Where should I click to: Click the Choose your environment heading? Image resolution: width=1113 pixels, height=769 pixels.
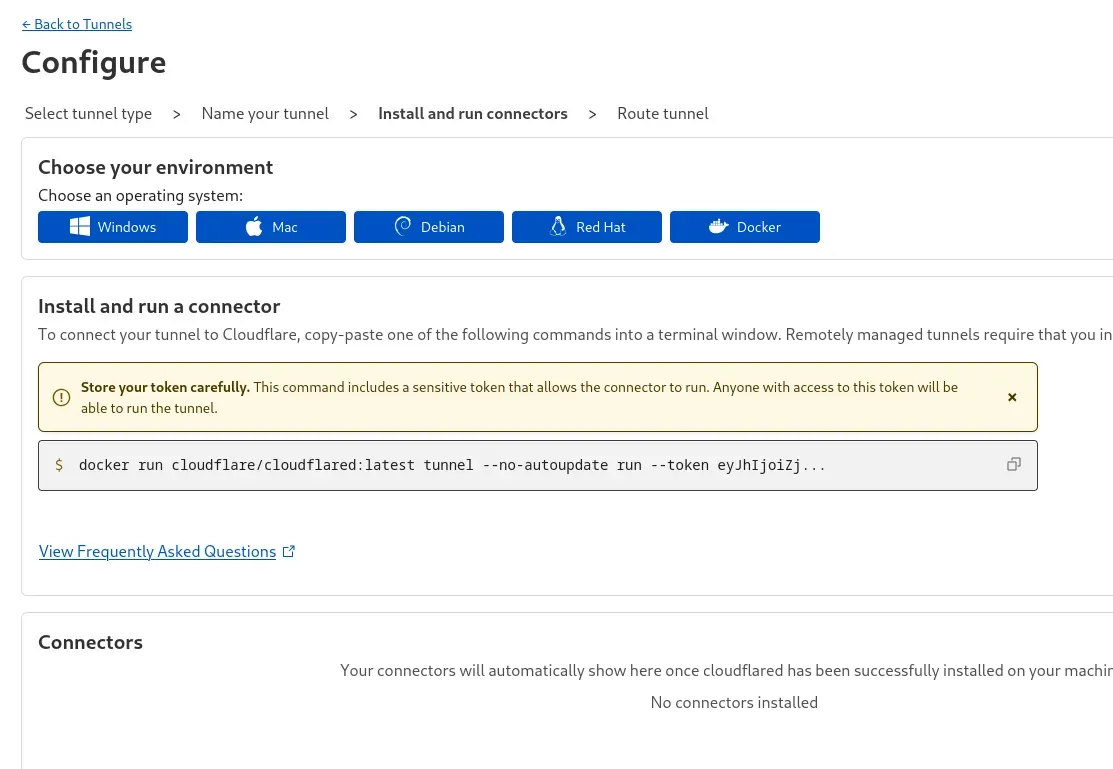[x=155, y=168]
